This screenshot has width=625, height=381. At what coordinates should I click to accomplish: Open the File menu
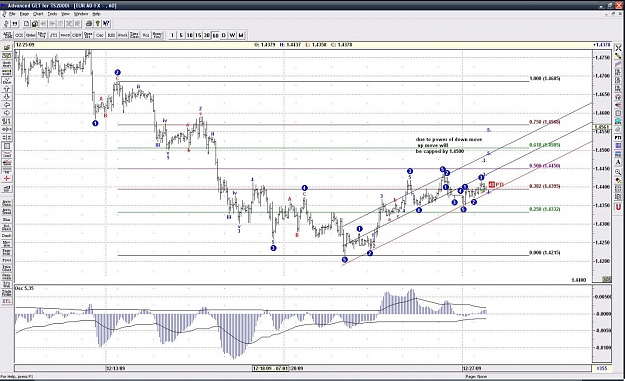[x=12, y=14]
